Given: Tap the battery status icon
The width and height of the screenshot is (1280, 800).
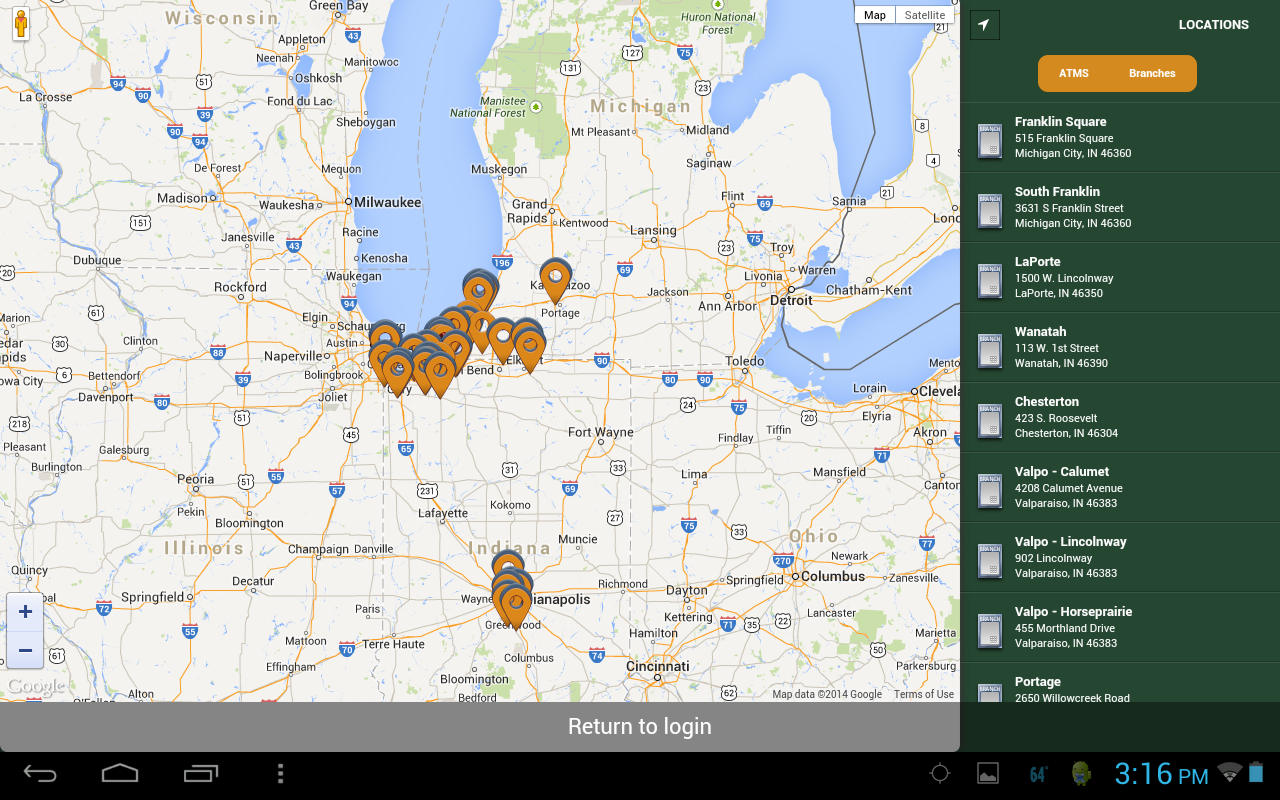Looking at the screenshot, I should tap(1257, 772).
